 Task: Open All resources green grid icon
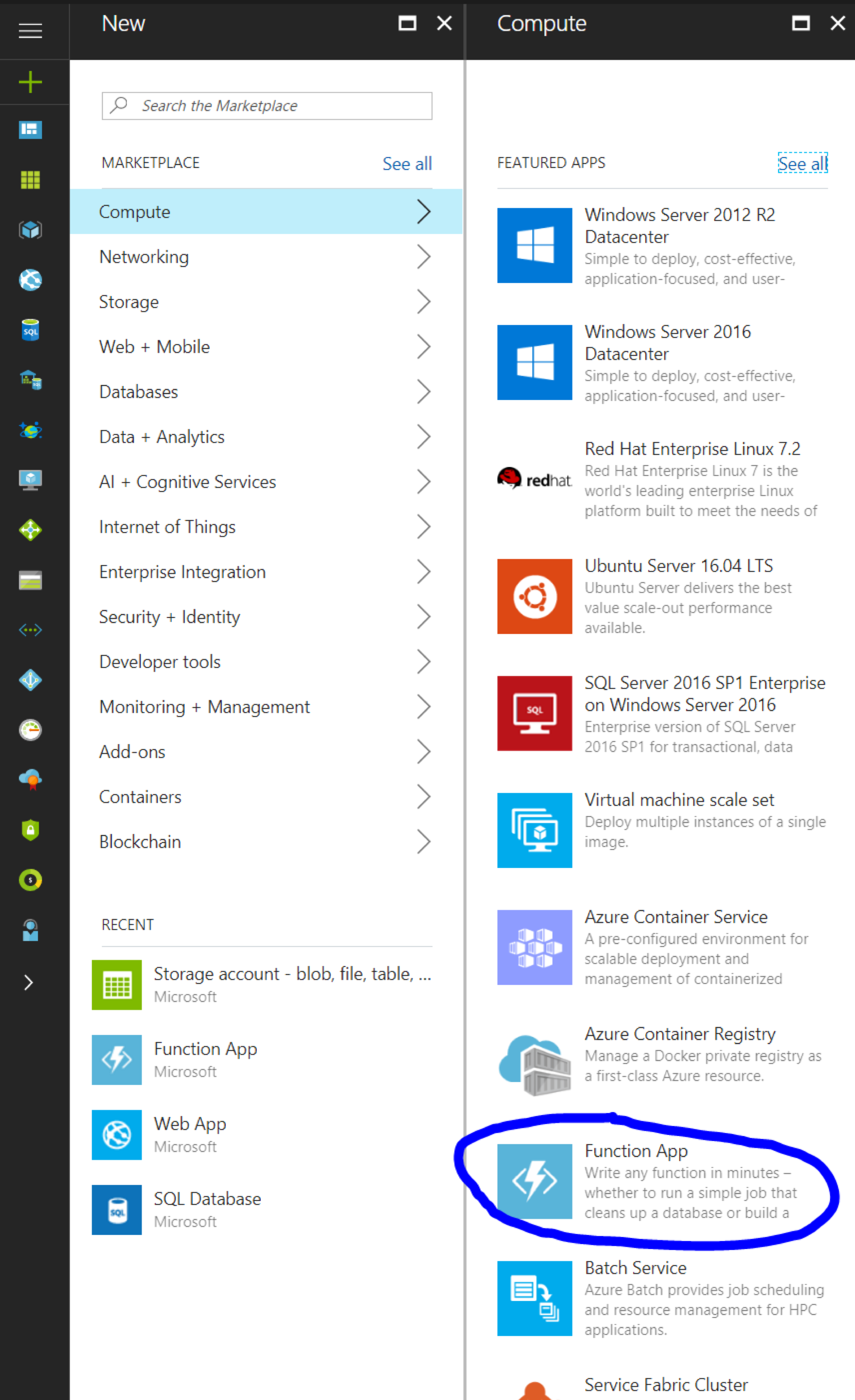(x=30, y=180)
